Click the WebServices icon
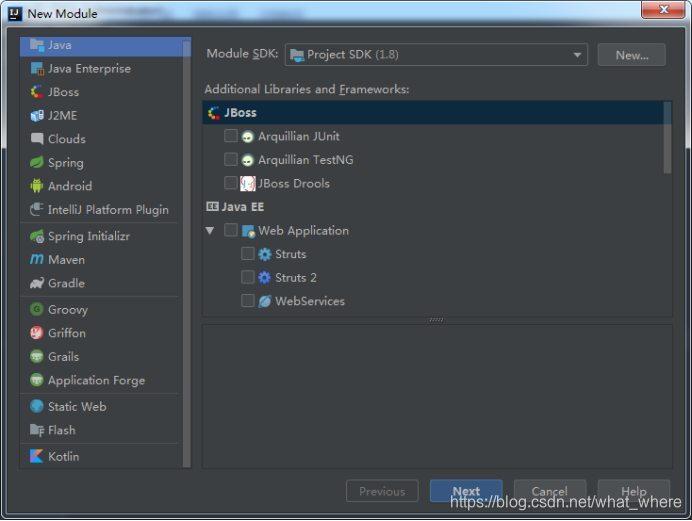692x521 pixels. 264,301
